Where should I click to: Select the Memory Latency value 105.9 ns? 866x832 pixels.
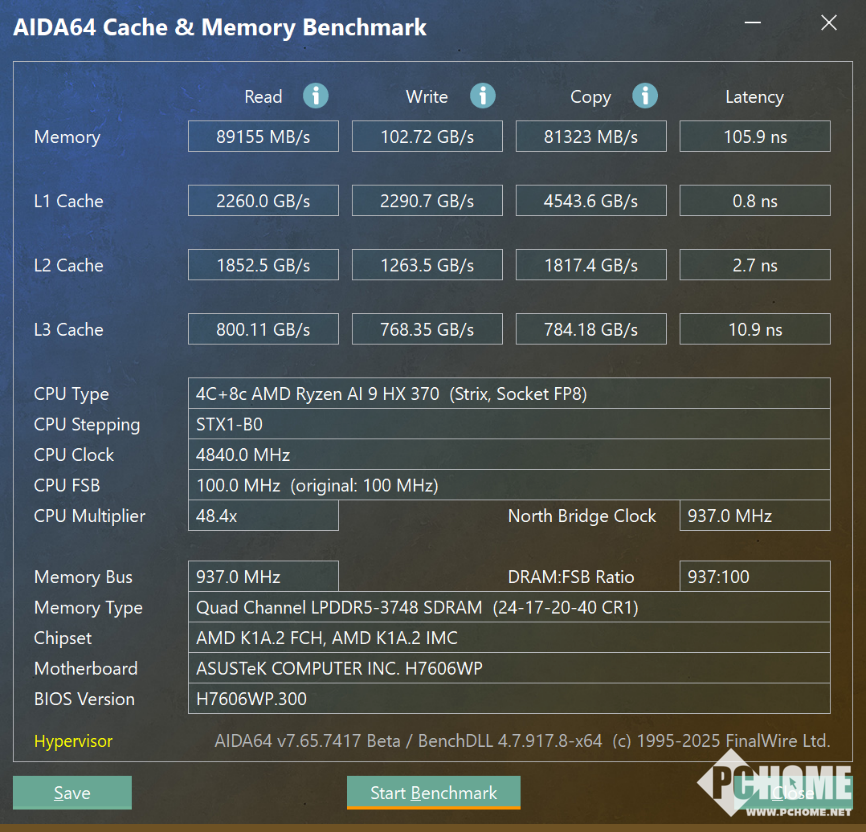pos(755,136)
